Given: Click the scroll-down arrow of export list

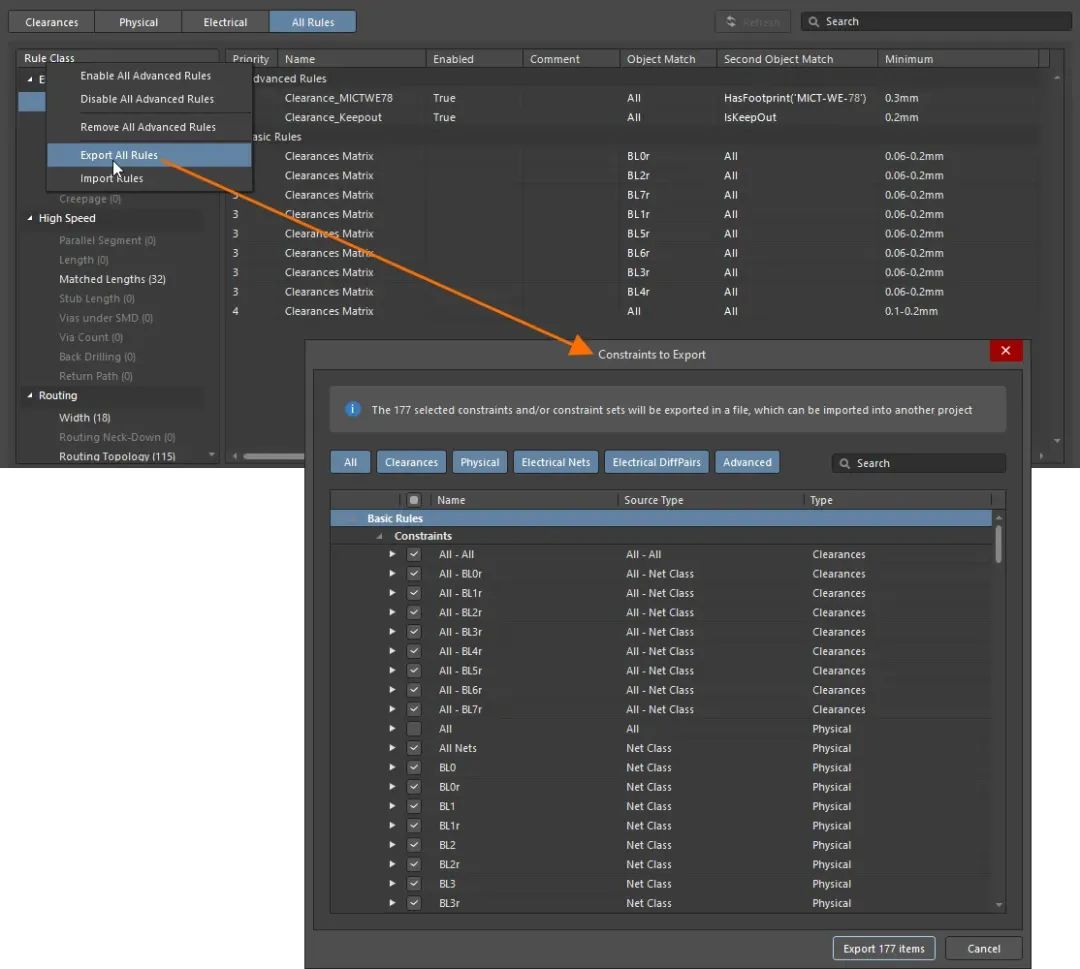Looking at the screenshot, I should click(999, 905).
